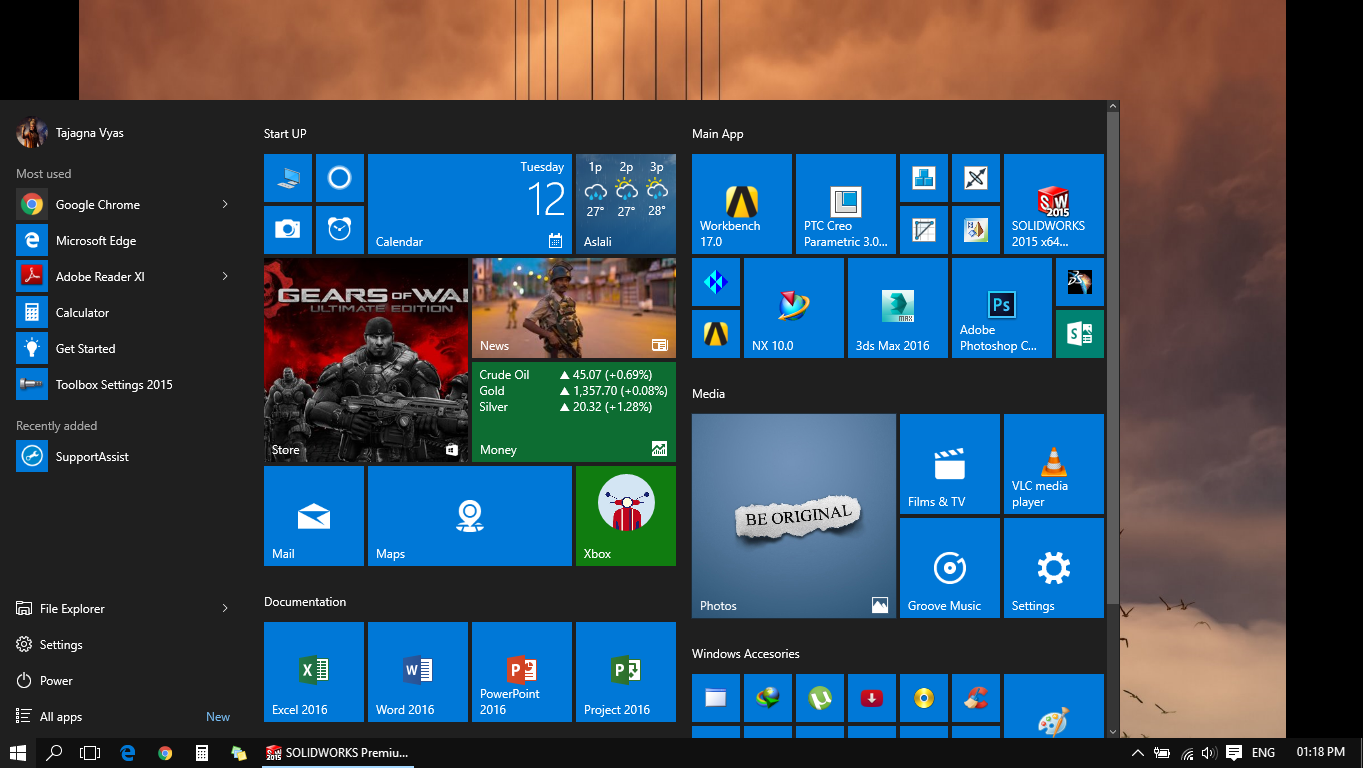Launch VLC media player tile
The image size is (1363, 768).
(1054, 464)
